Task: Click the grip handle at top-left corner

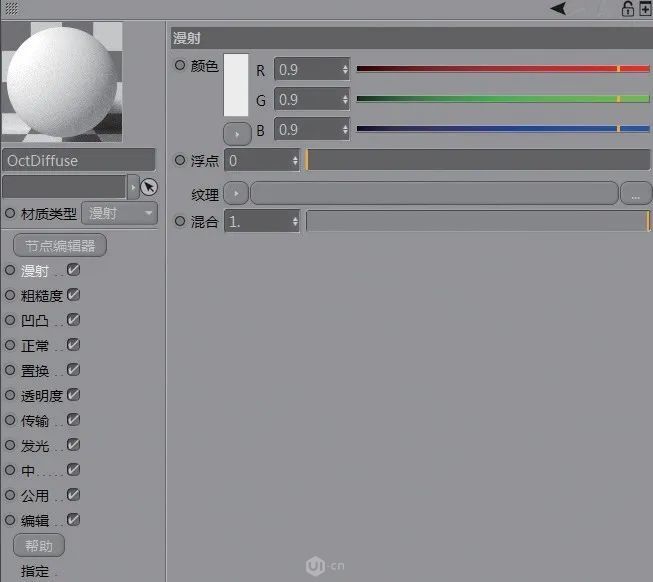Action: pyautogui.click(x=11, y=8)
